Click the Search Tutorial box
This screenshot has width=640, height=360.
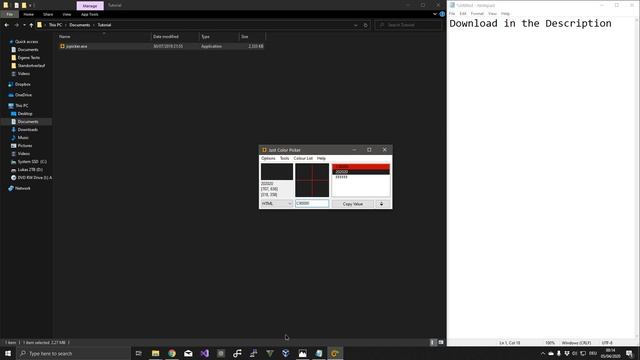(408, 25)
